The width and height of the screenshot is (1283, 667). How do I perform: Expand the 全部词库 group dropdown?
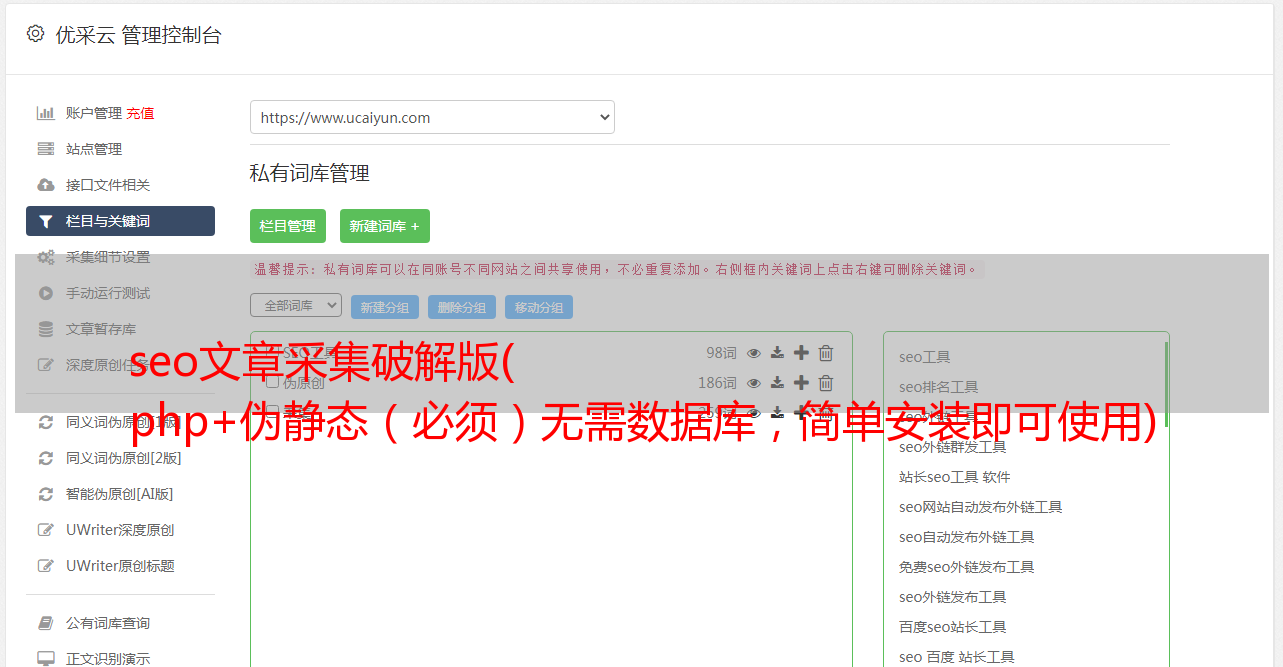(296, 306)
